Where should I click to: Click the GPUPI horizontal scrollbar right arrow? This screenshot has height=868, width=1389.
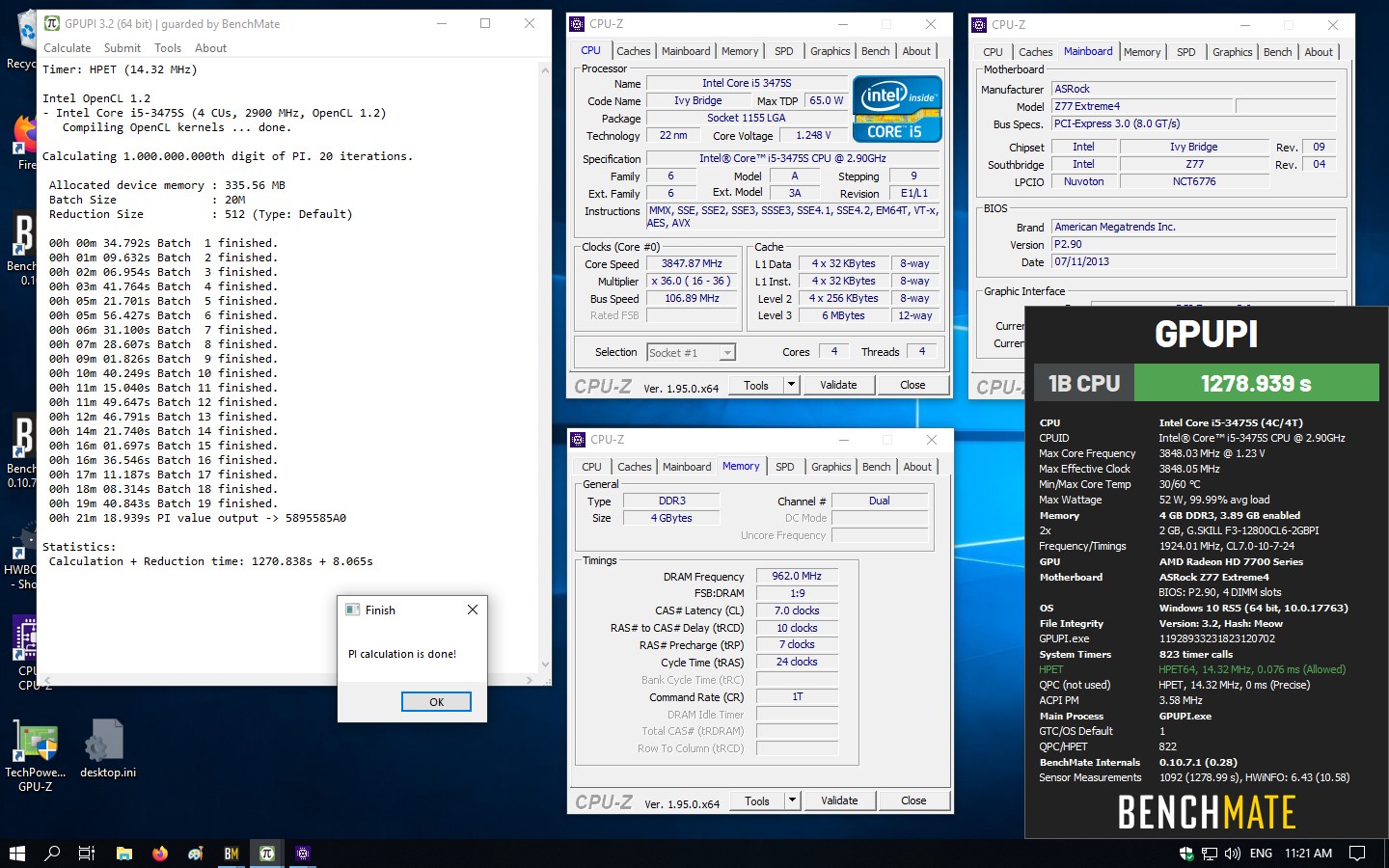coord(530,679)
